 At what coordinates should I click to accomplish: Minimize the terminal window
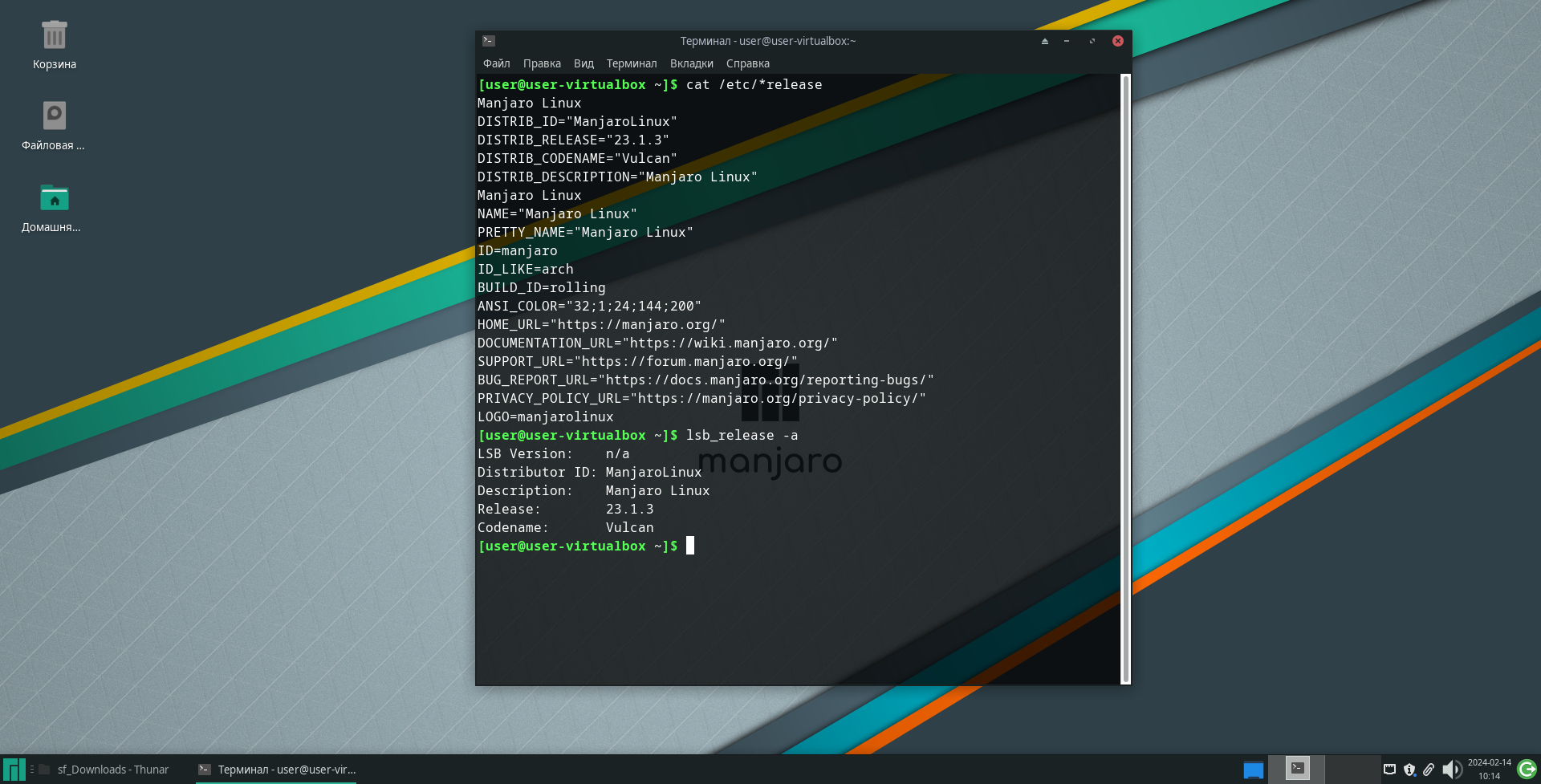[1067, 41]
